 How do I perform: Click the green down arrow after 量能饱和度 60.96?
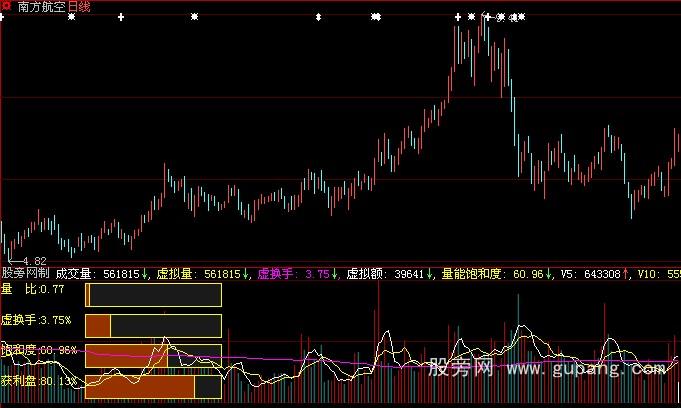pos(549,274)
